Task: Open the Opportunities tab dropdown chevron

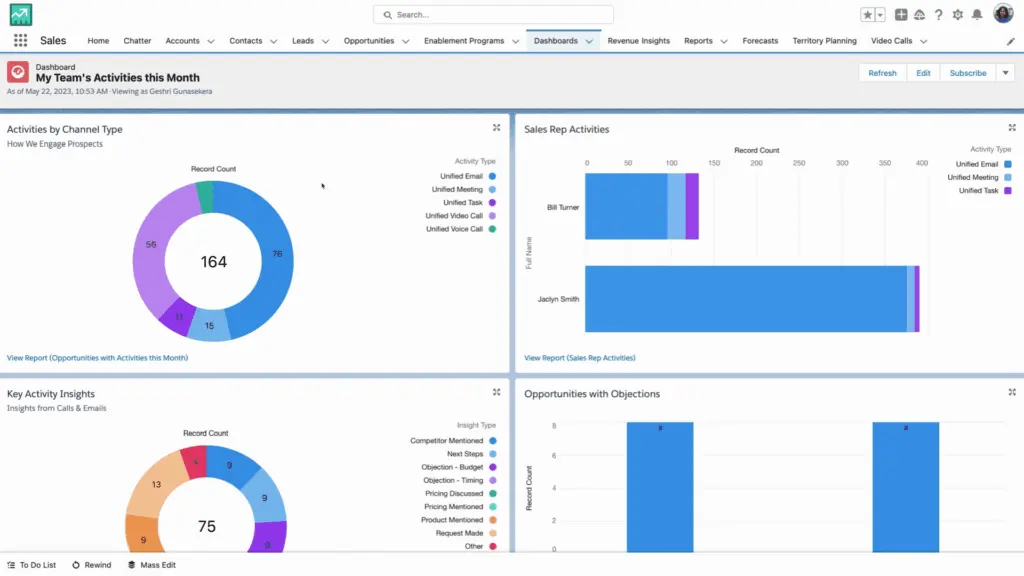Action: pyautogui.click(x=406, y=41)
